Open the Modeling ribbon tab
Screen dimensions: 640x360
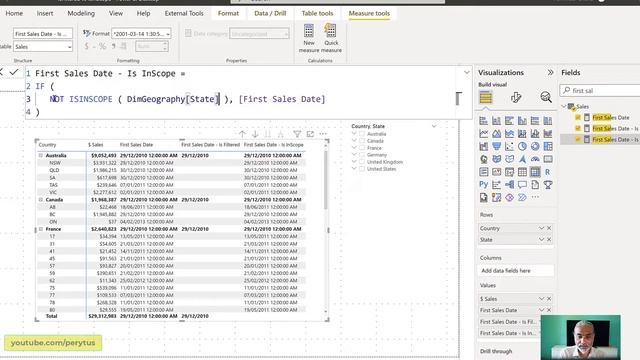point(81,13)
